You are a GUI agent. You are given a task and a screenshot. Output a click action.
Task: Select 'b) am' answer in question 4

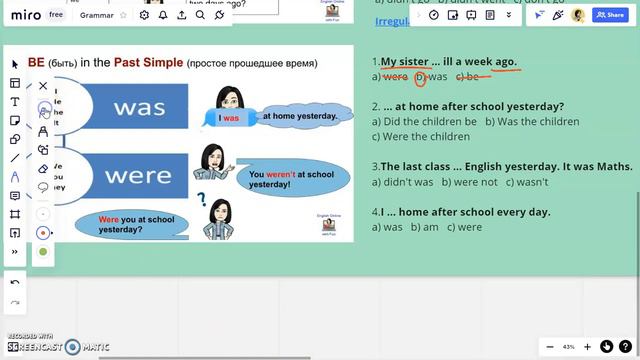tap(424, 227)
